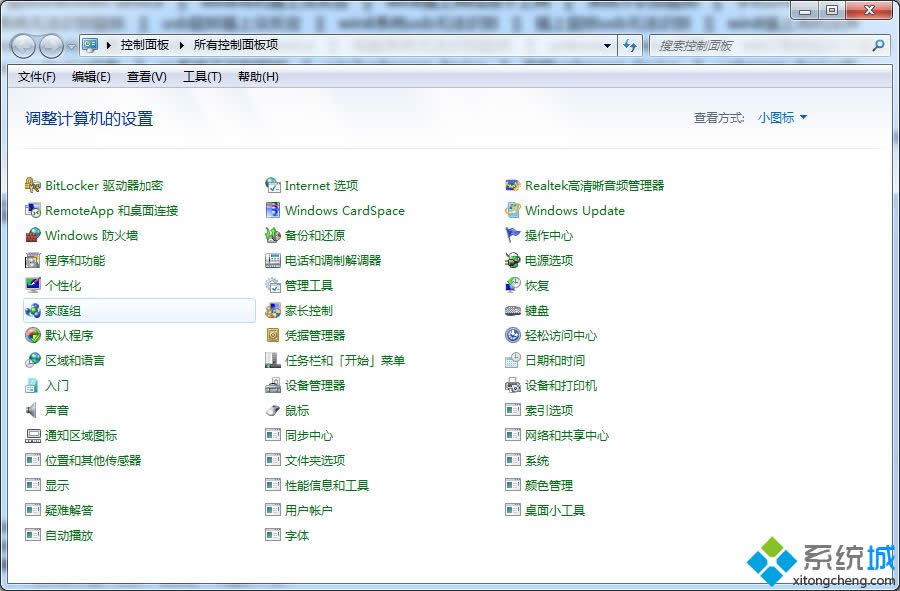Screen dimensions: 900x591
Task: Click the 设备管理器 icon
Action: point(273,386)
